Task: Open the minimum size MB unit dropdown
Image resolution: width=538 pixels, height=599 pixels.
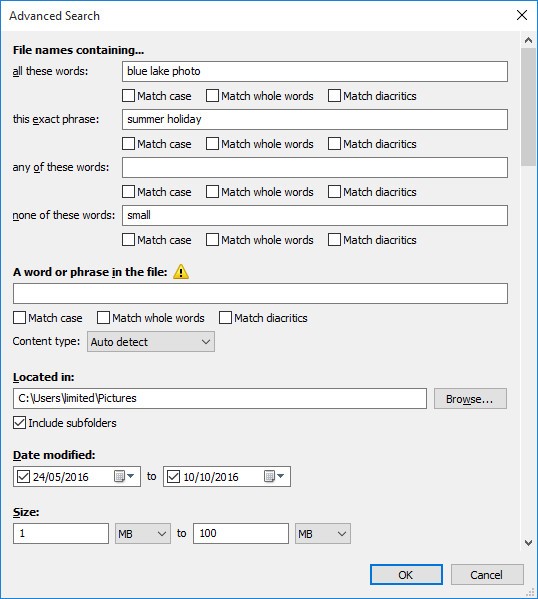Action: [143, 533]
